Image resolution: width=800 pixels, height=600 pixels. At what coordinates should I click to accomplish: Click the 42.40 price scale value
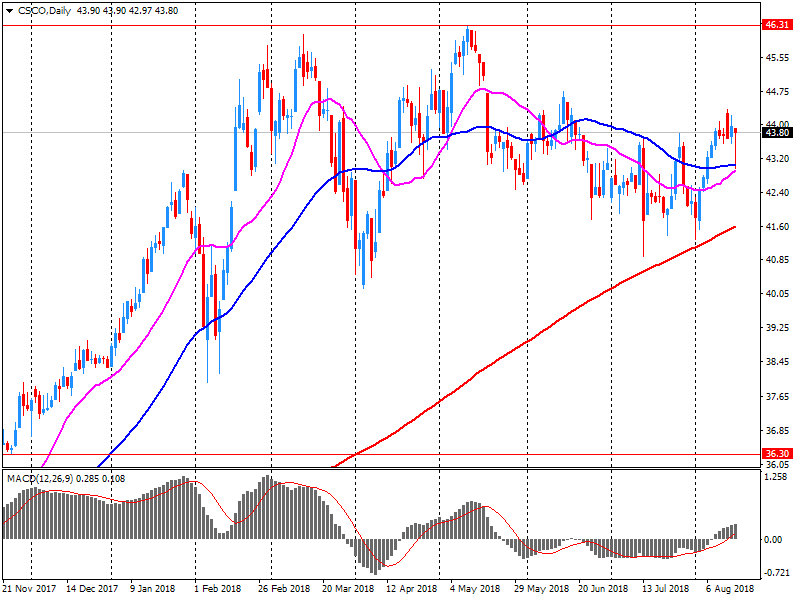777,192
